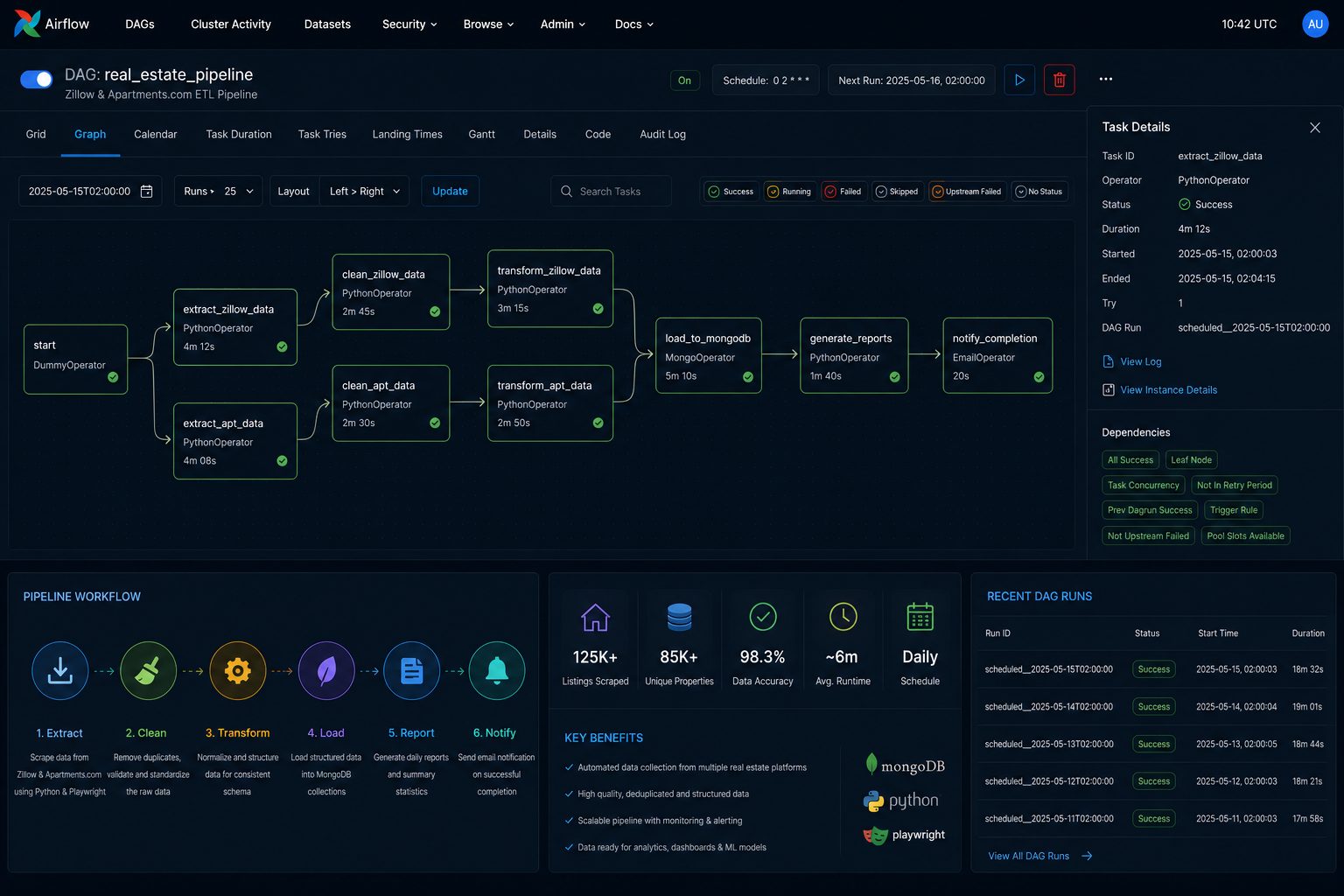Switch to the Gantt tab
This screenshot has width=1344, height=896.
point(482,134)
